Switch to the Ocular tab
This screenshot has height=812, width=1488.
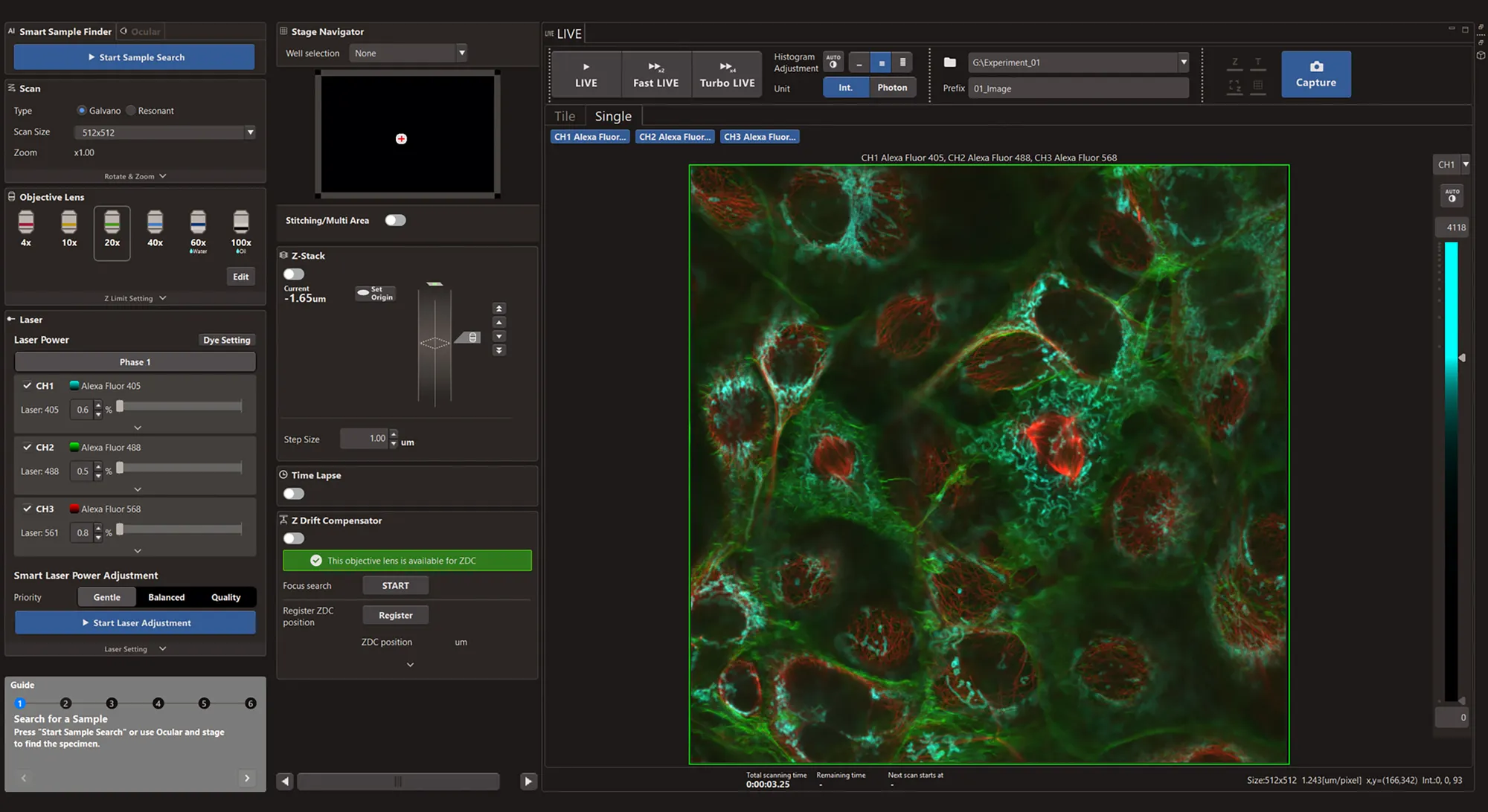(x=141, y=32)
